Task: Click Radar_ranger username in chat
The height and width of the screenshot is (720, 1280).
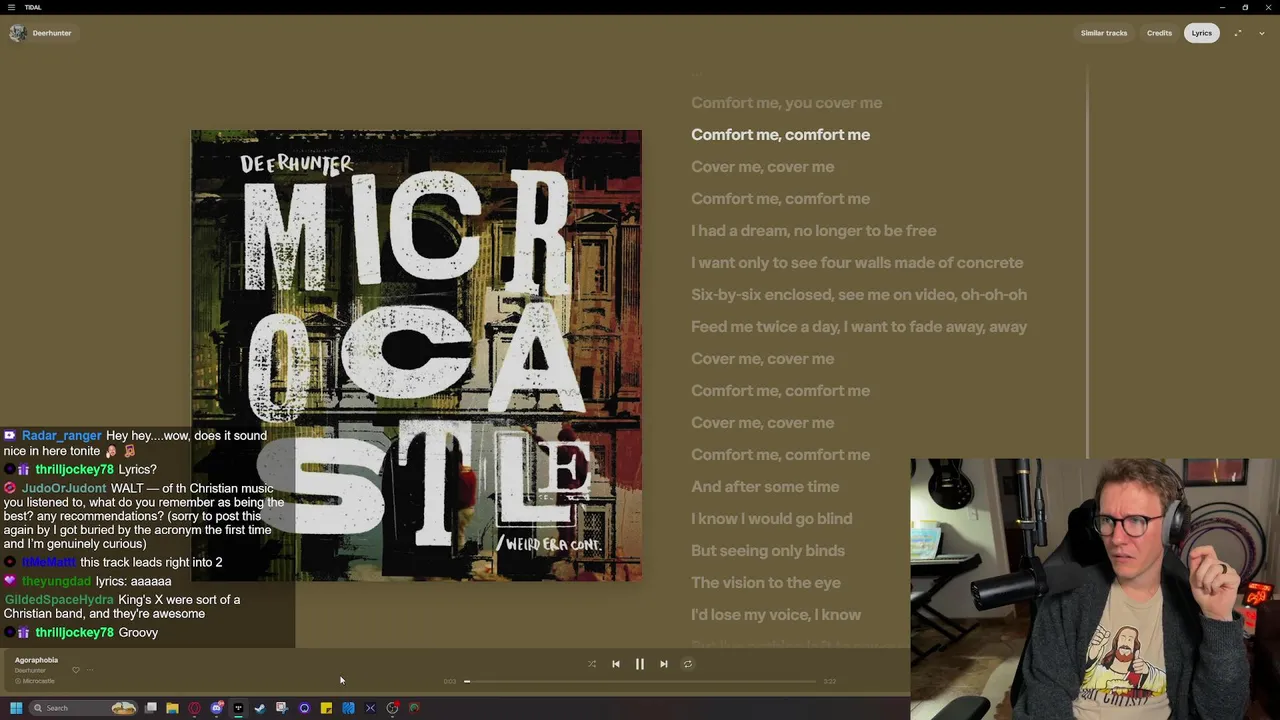Action: [62, 436]
